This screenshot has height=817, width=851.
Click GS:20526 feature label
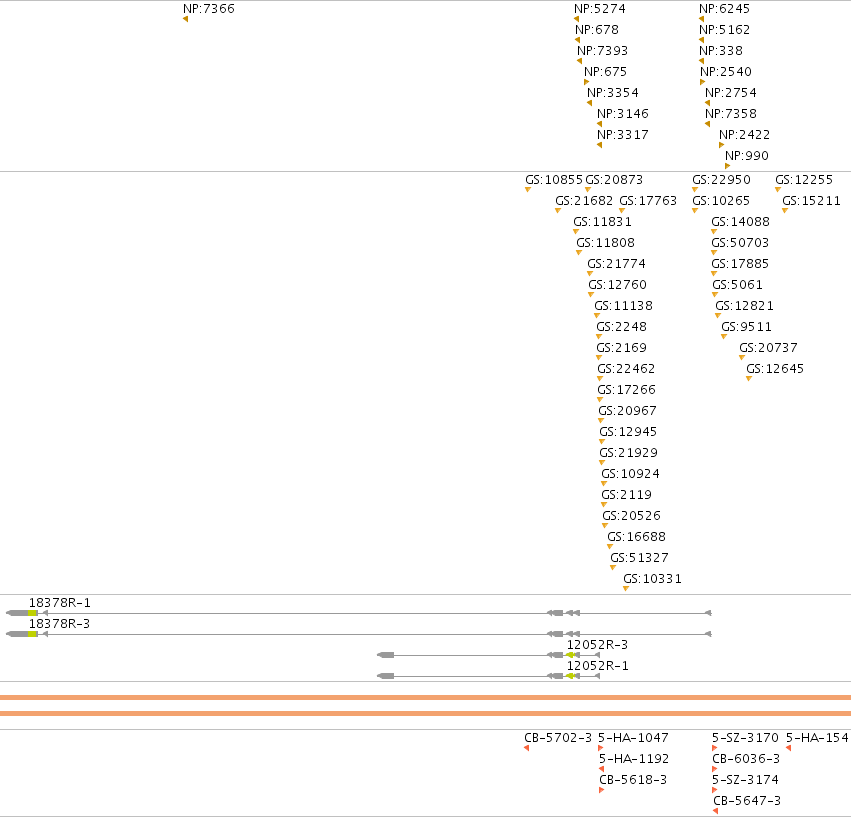tap(632, 516)
